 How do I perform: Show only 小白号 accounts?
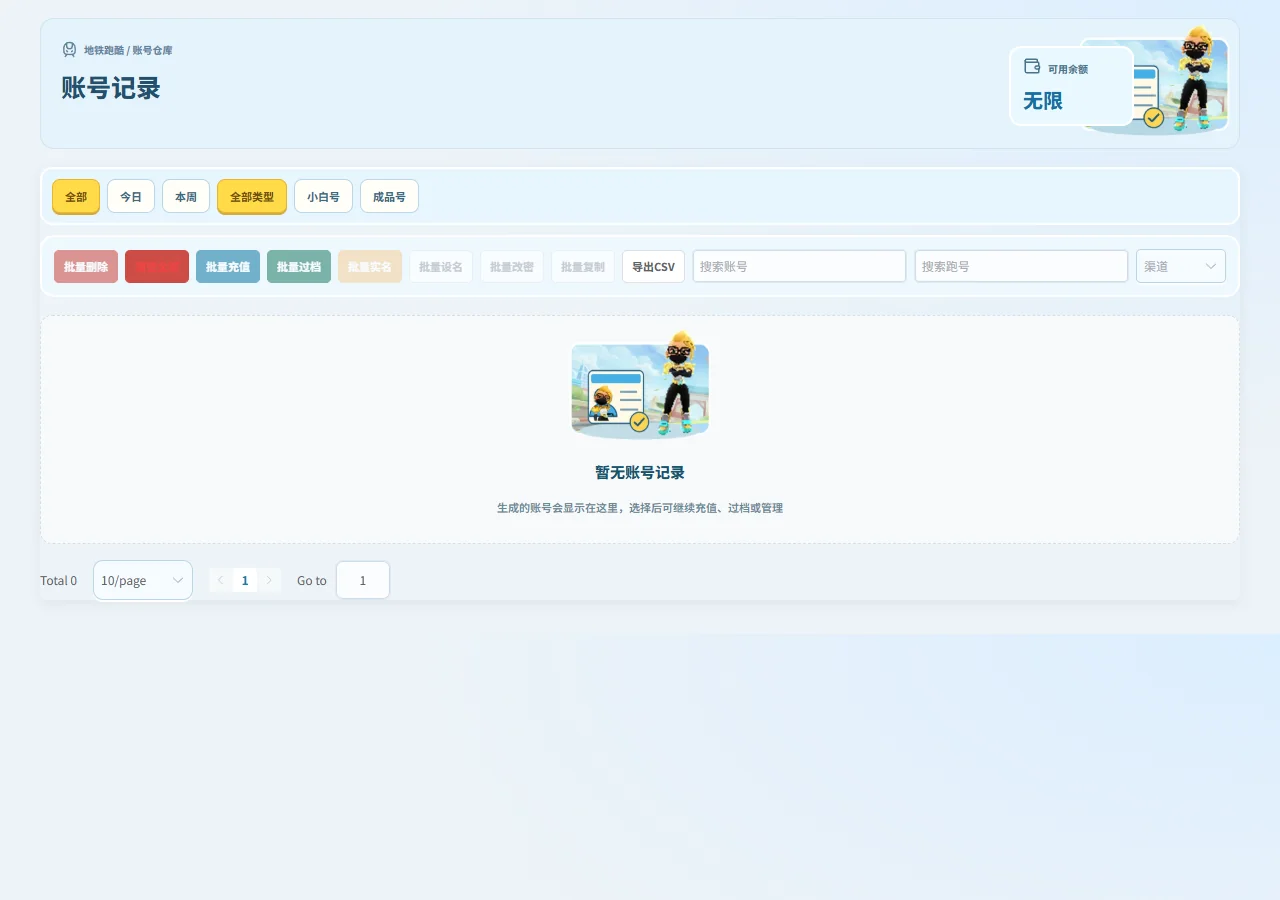(323, 196)
